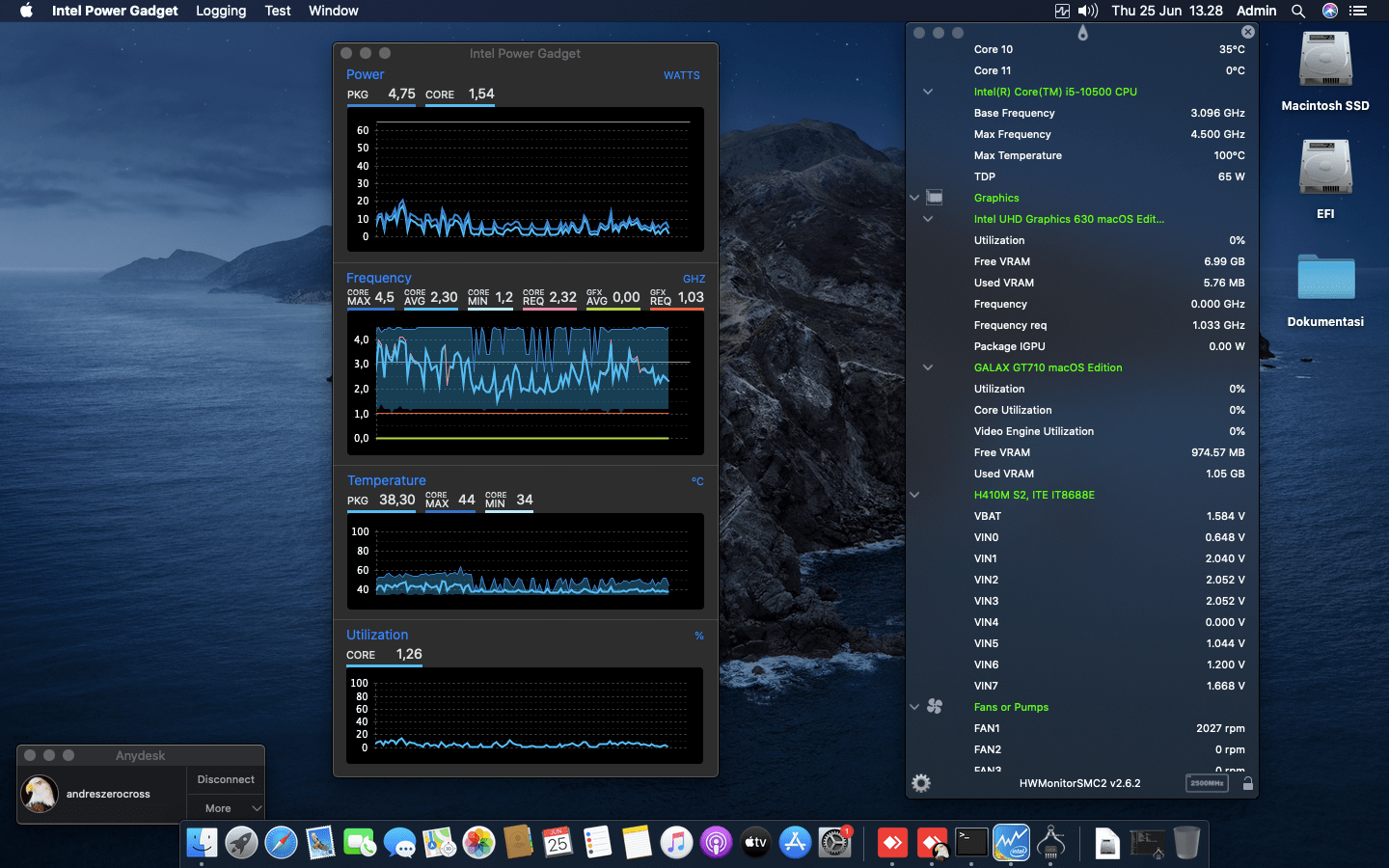Open Spotlight search in the menu bar
This screenshot has width=1389, height=868.
point(1298,11)
